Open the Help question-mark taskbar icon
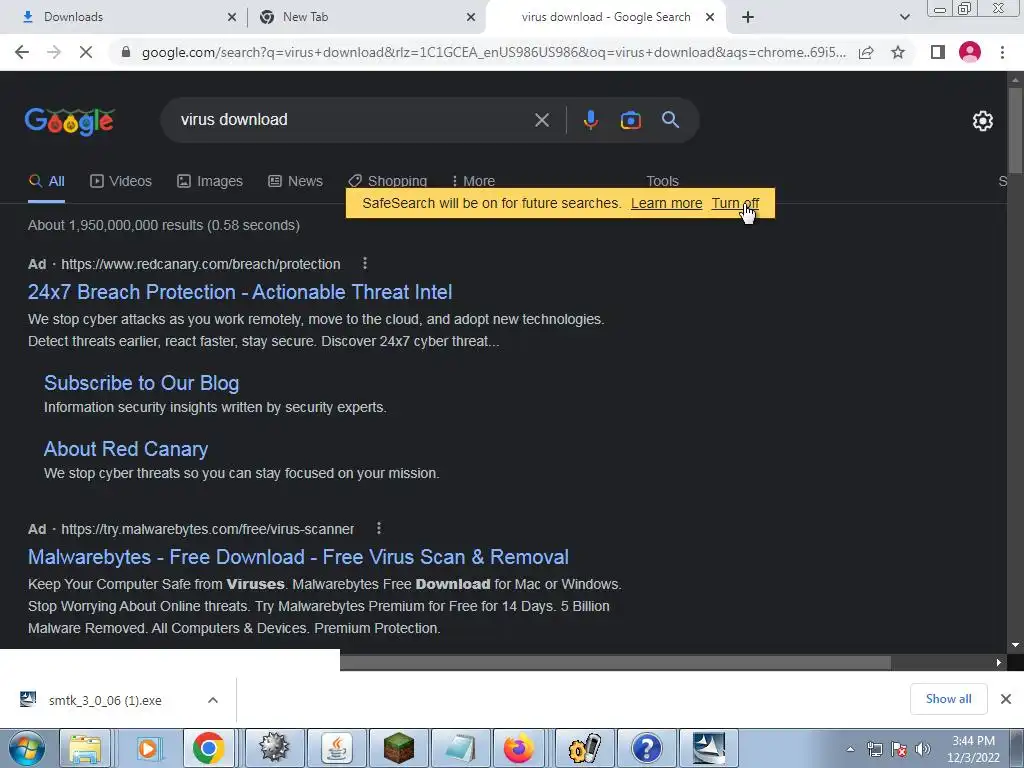Screen dimensions: 1024x768 pos(647,748)
